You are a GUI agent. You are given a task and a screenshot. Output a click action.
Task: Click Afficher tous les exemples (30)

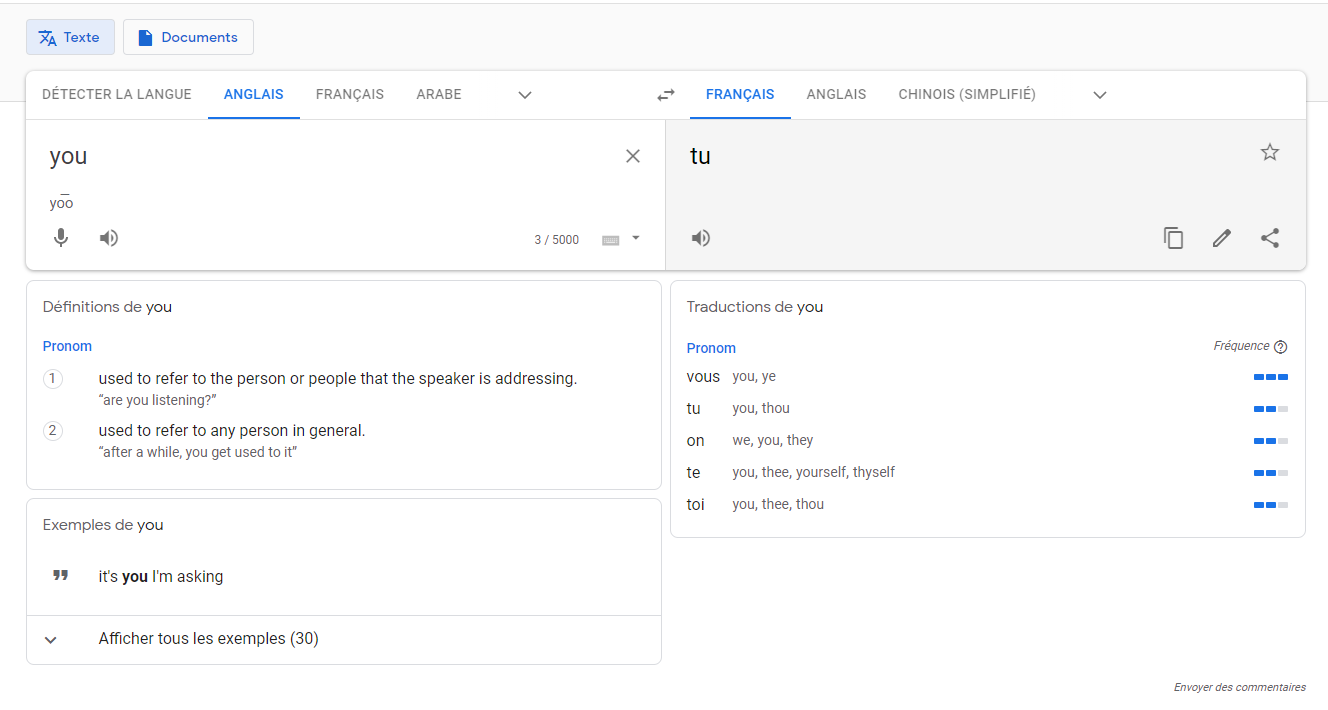209,639
